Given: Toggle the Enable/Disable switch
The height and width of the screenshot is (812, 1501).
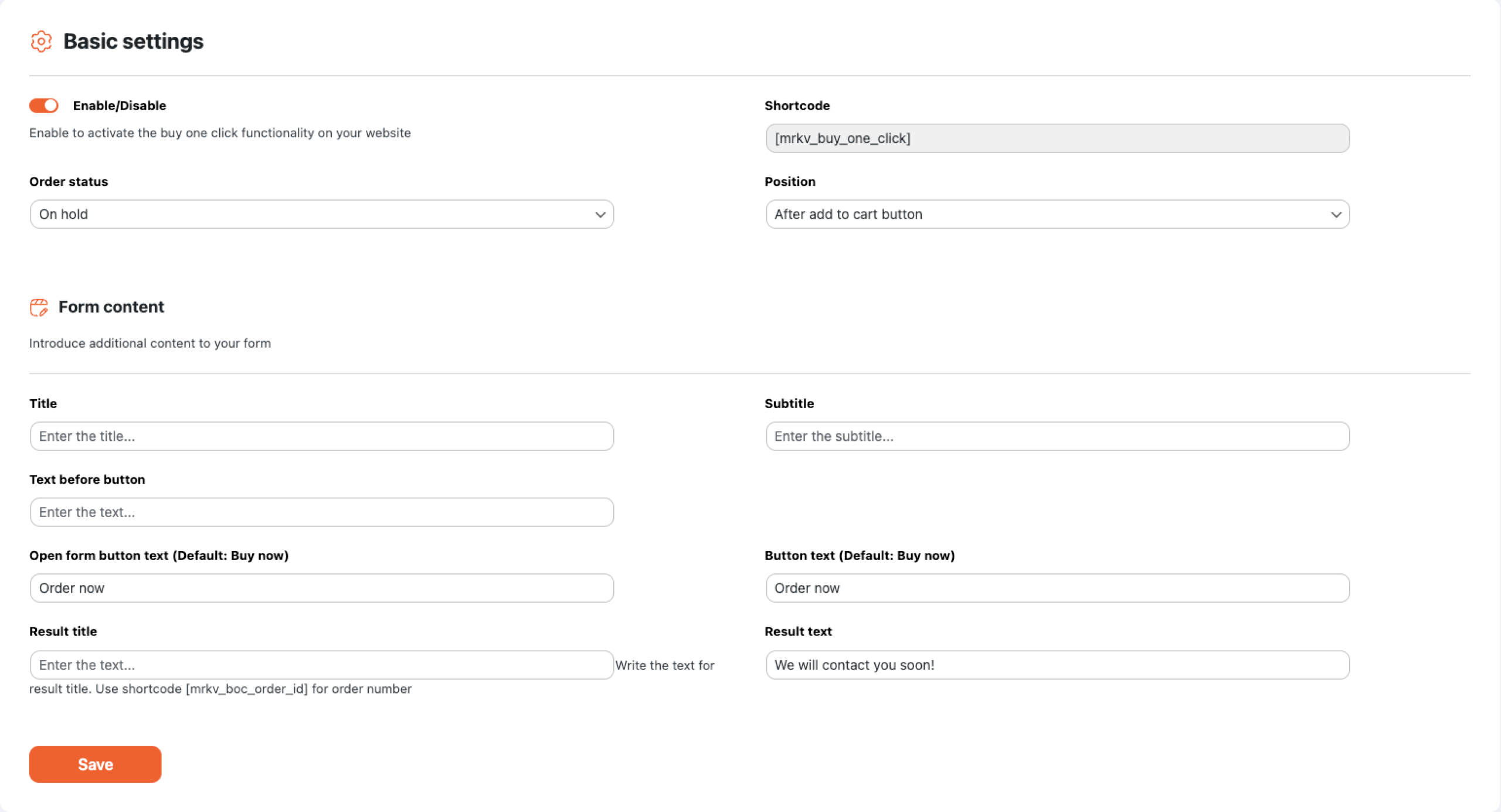Looking at the screenshot, I should pyautogui.click(x=44, y=106).
